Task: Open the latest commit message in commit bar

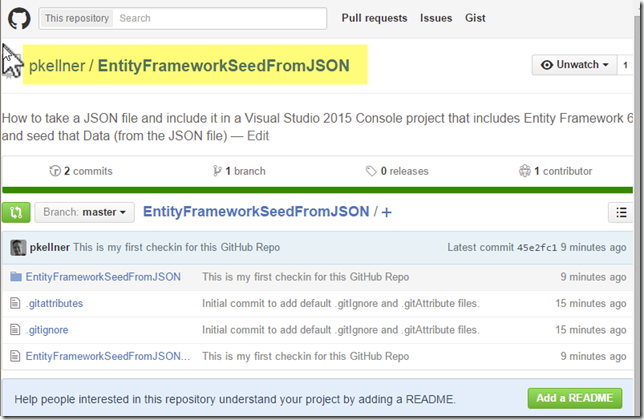Action: pos(177,247)
